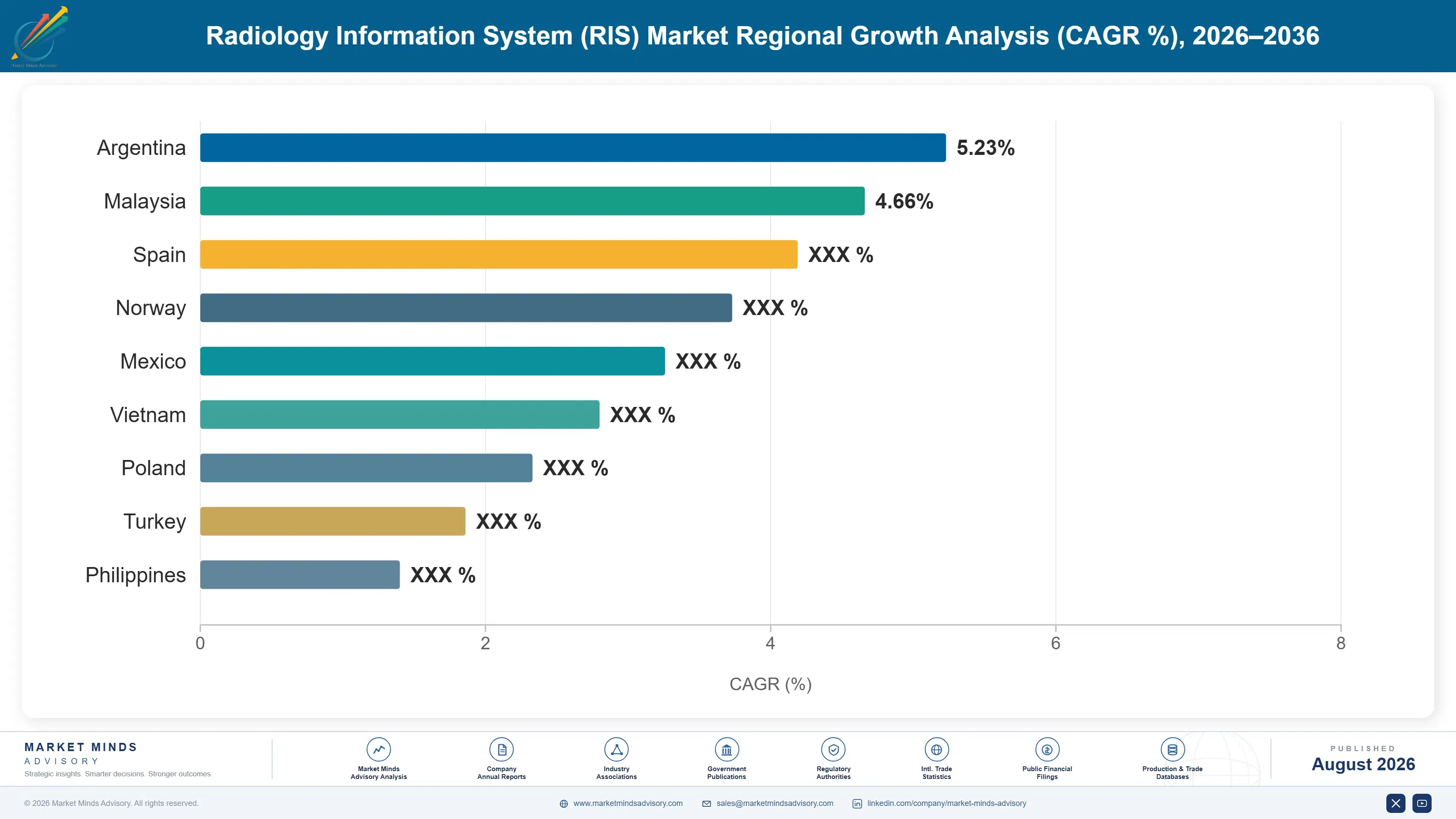This screenshot has height=819, width=1456.
Task: Click the Philippines axis label
Action: [x=136, y=575]
